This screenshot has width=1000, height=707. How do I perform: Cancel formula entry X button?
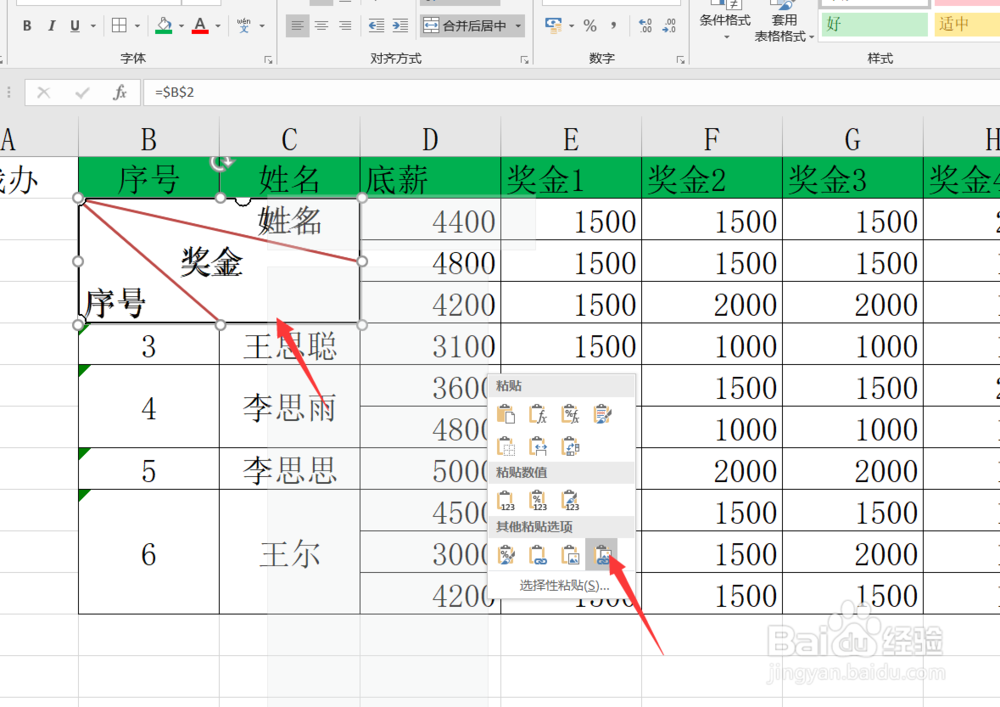click(43, 92)
